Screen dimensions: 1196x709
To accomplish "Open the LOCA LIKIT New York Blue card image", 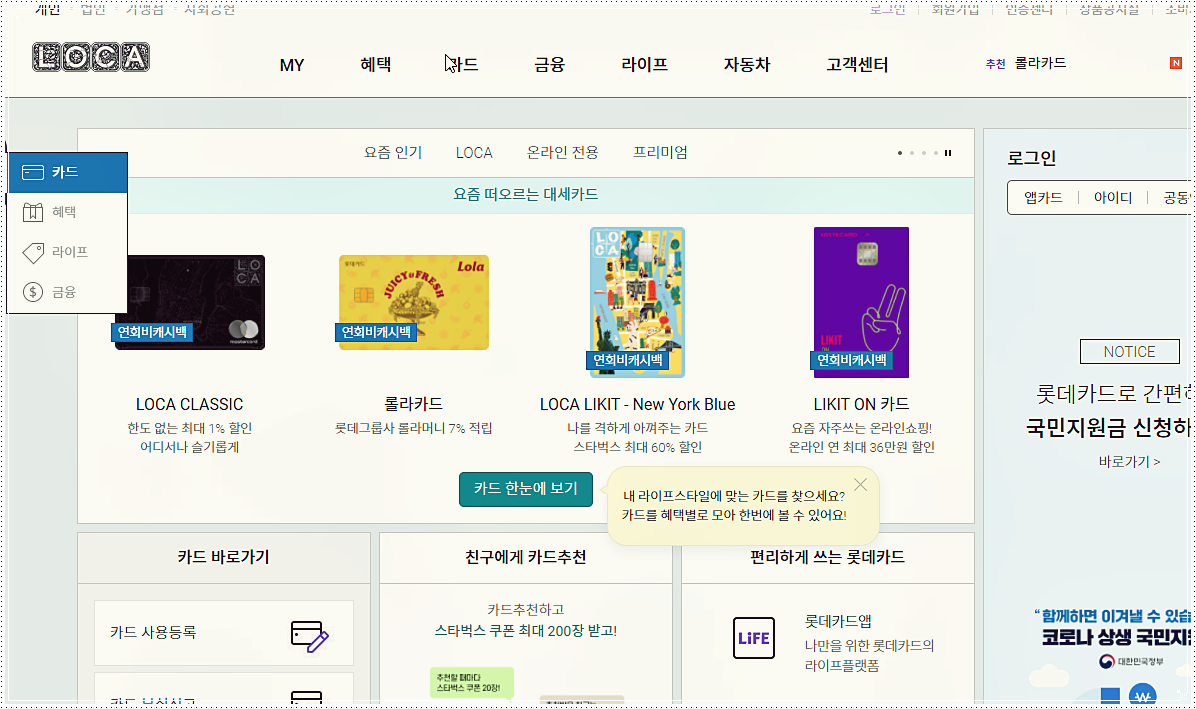I will click(638, 303).
